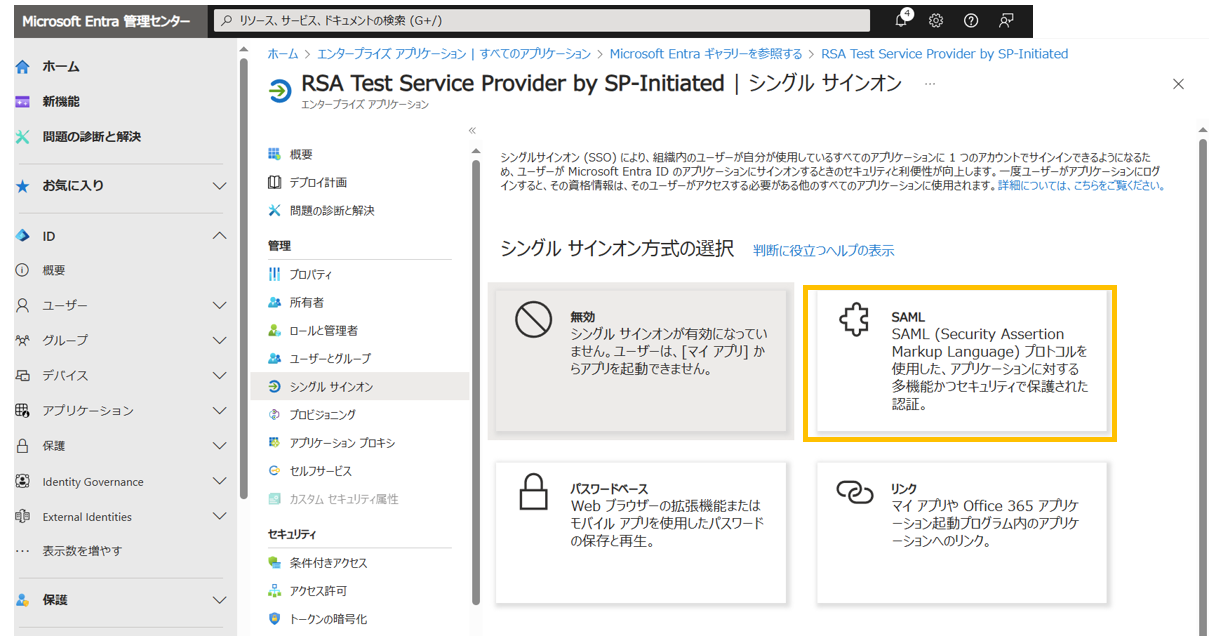Expand the ユーザー submenu chevron

point(220,306)
